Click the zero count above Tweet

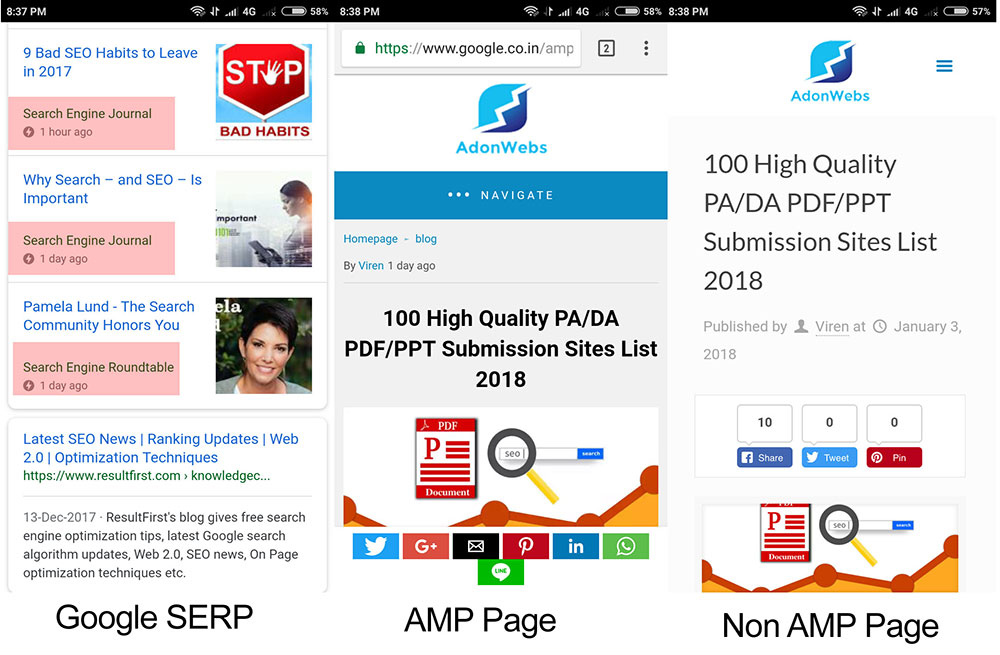pos(829,422)
